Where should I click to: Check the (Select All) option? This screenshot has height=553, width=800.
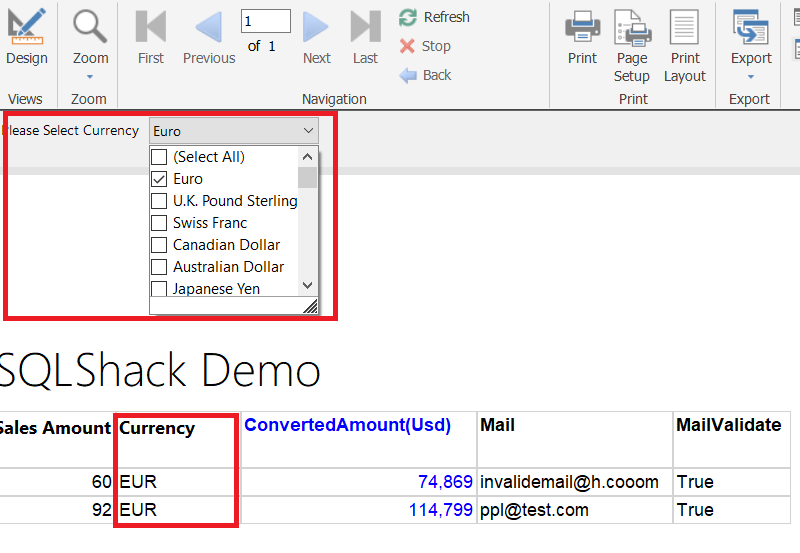pos(159,157)
